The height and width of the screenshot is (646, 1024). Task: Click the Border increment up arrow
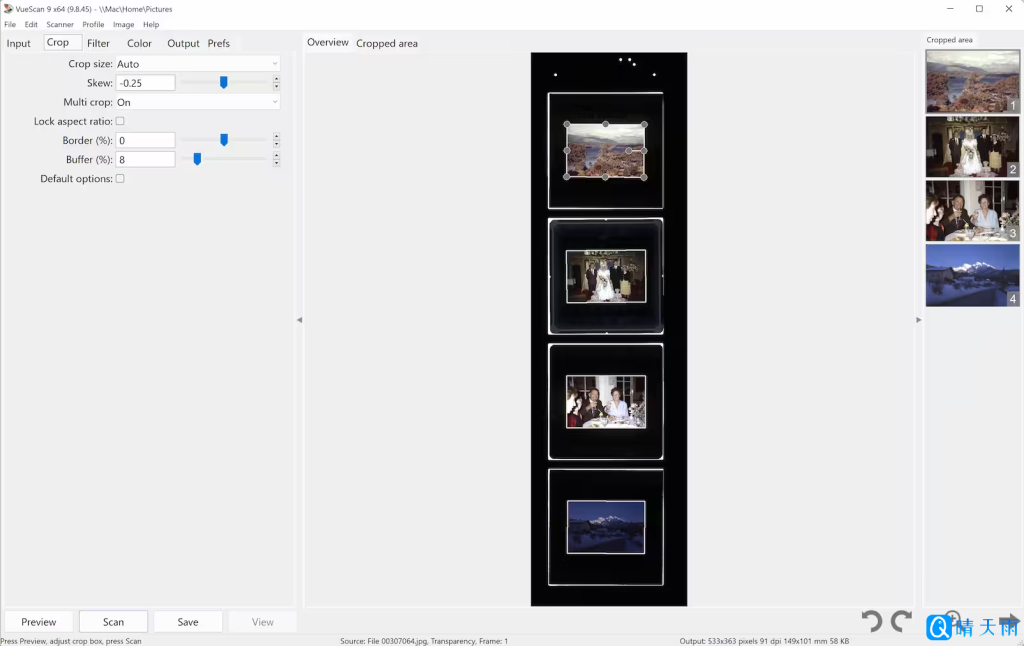click(276, 136)
